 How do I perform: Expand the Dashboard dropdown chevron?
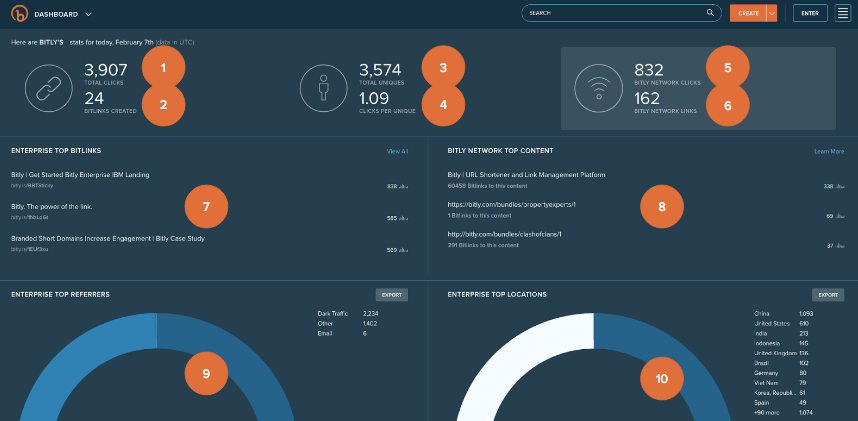pyautogui.click(x=88, y=14)
